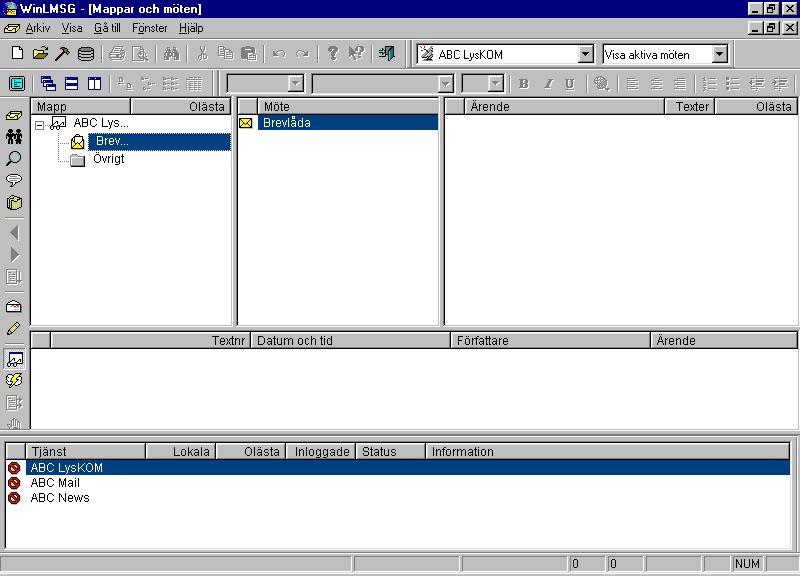The height and width of the screenshot is (576, 800).
Task: Click the cyan text window icon
Action: (x=17, y=84)
